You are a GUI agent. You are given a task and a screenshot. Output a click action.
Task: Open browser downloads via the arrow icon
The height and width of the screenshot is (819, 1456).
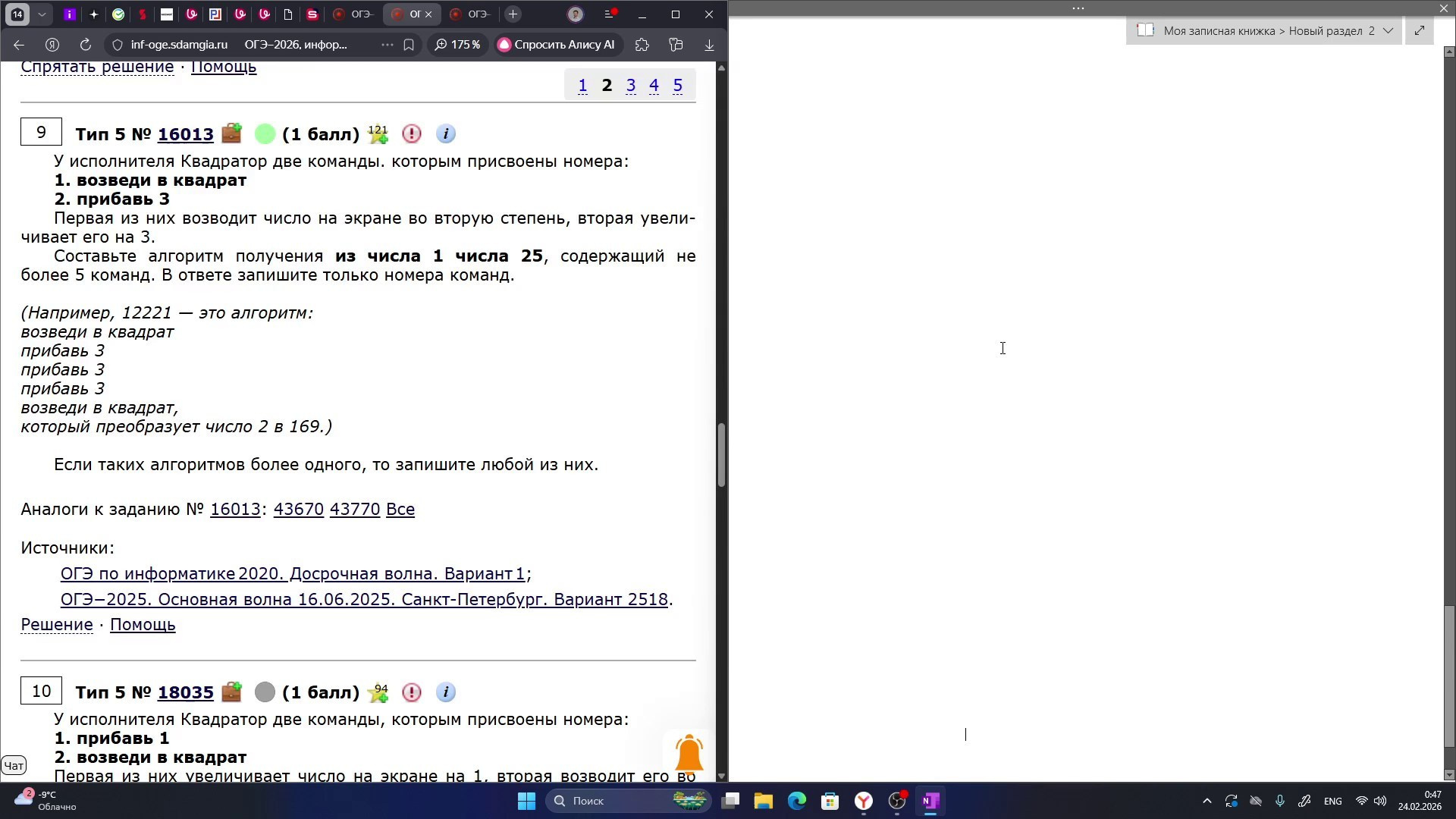click(709, 44)
